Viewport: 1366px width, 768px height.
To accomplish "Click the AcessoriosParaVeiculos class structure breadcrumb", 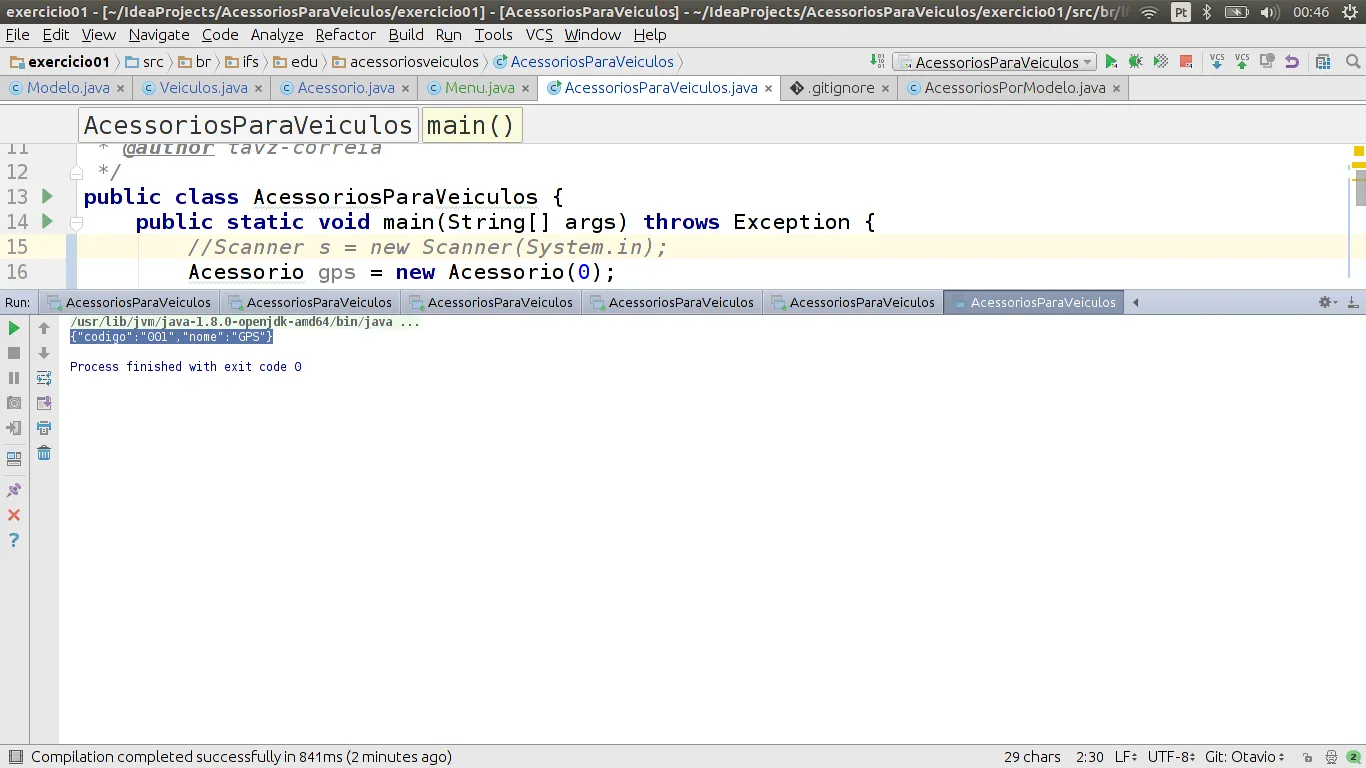I will pos(248,125).
